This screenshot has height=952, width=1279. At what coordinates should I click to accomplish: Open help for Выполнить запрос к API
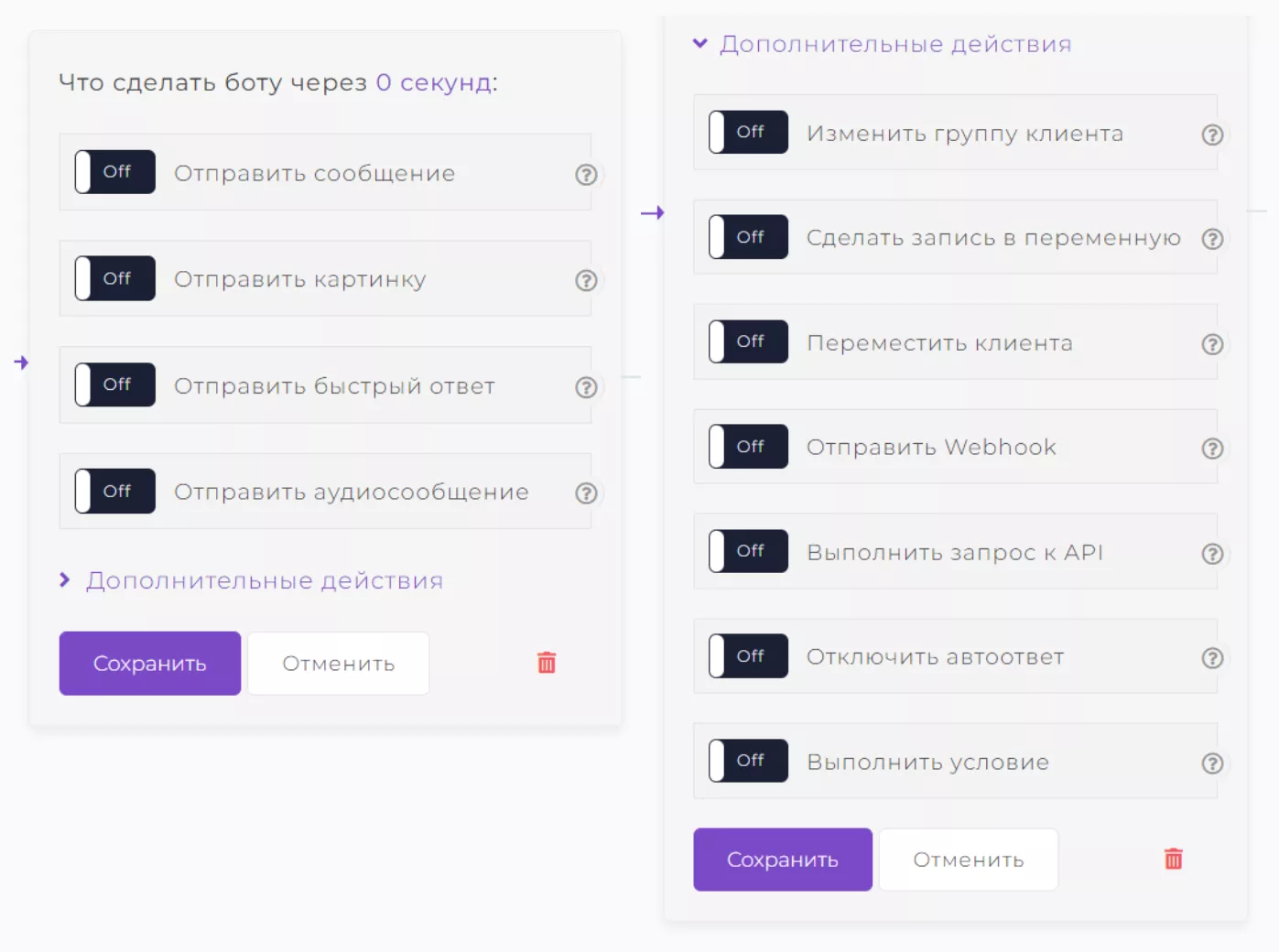pyautogui.click(x=1212, y=554)
